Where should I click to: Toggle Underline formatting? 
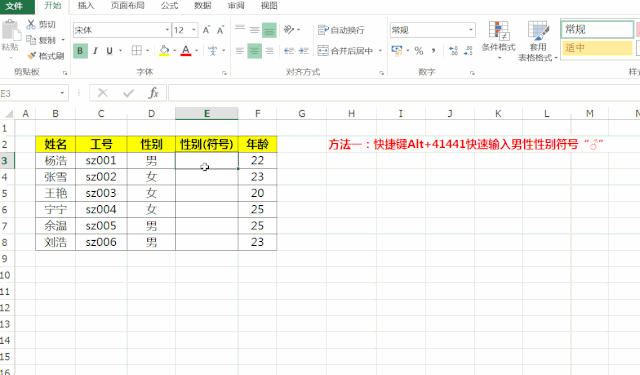(109, 51)
